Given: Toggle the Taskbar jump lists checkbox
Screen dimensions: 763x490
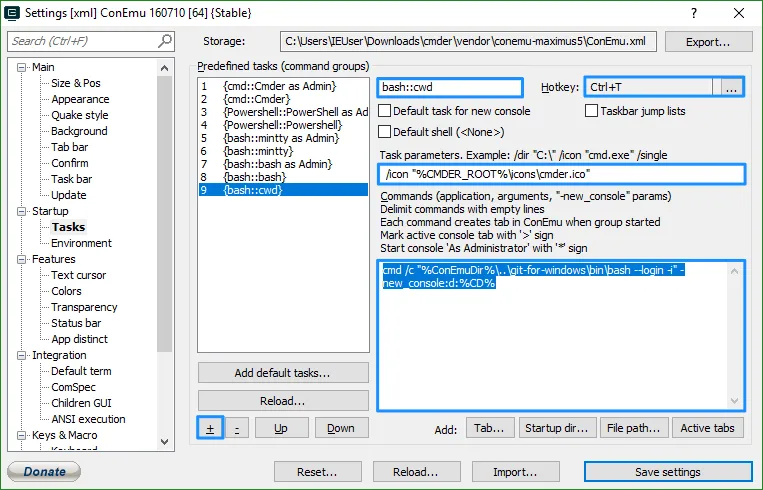Looking at the screenshot, I should point(592,111).
